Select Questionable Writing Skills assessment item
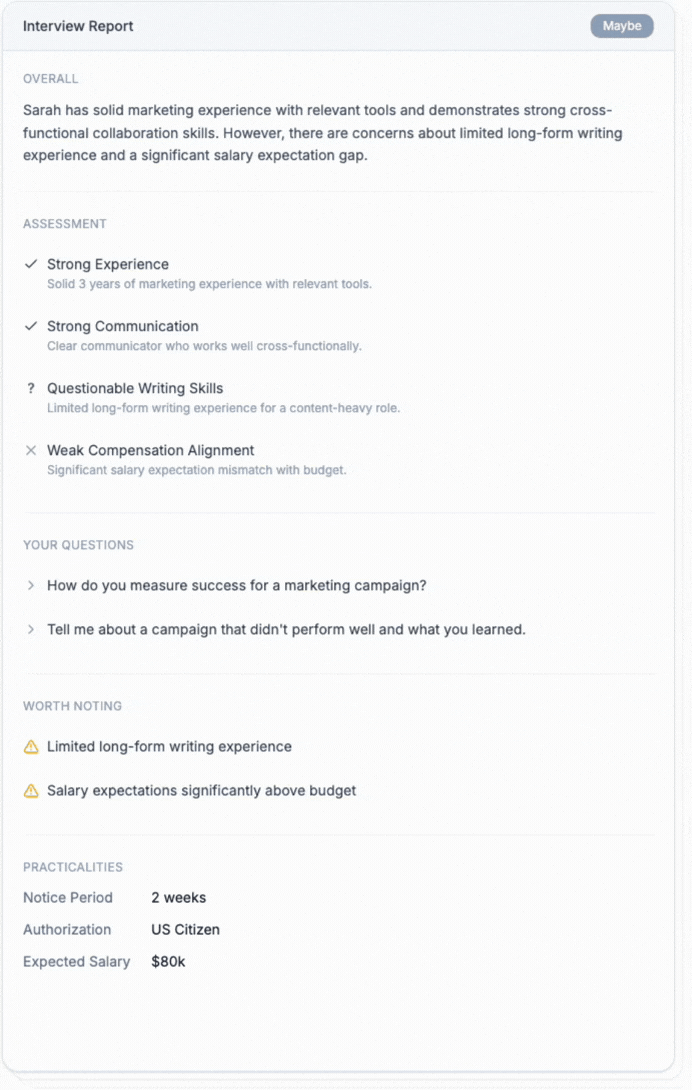Viewport: 692px width, 1090px height. tap(135, 388)
